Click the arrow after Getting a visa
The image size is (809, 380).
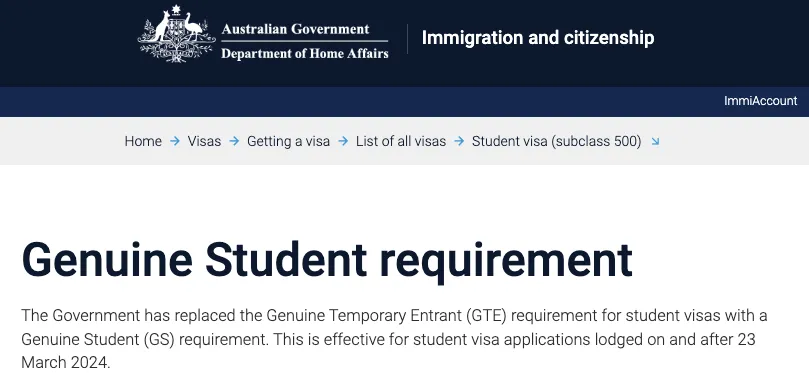pyautogui.click(x=343, y=141)
